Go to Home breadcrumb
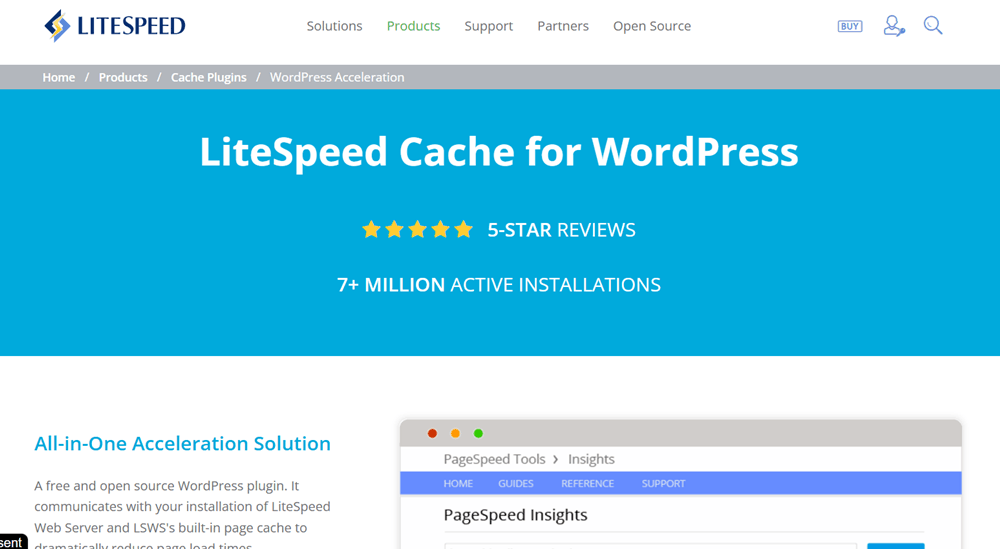 point(59,77)
